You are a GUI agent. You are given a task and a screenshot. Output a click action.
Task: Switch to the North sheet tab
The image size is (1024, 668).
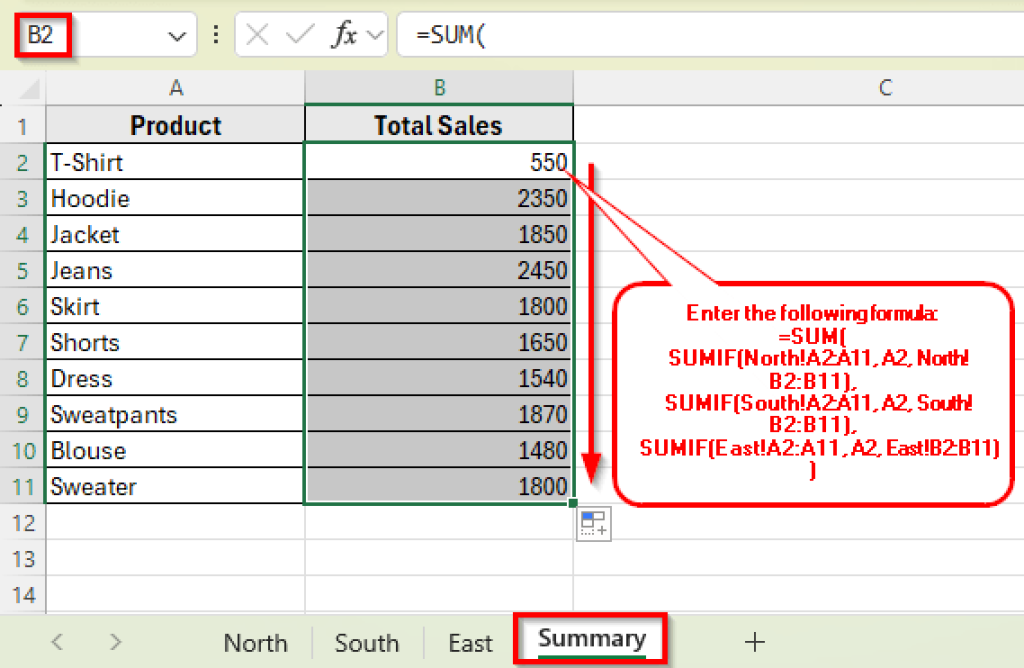pos(255,641)
